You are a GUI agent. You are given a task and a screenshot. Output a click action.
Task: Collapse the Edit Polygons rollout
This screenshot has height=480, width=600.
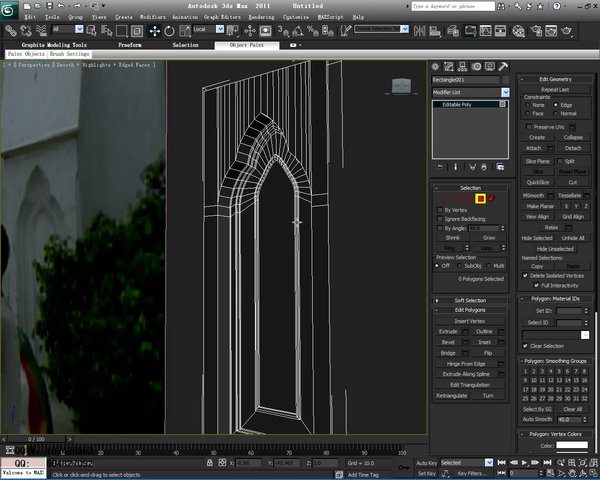pos(470,310)
